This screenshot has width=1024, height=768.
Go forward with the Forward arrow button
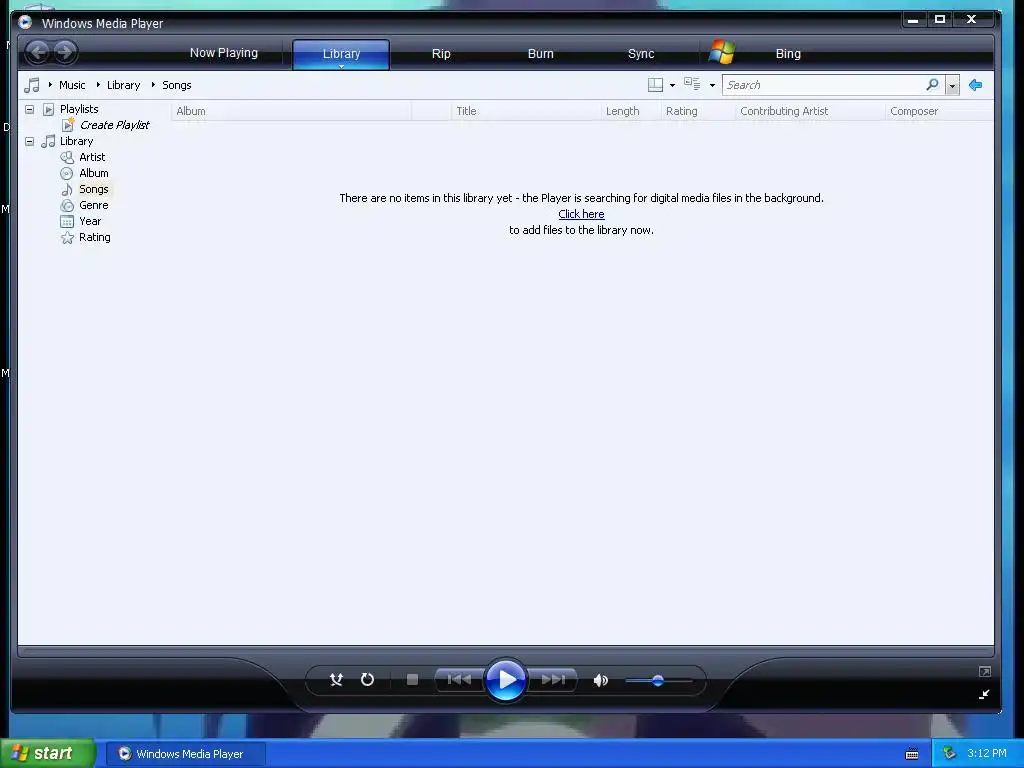click(x=65, y=52)
